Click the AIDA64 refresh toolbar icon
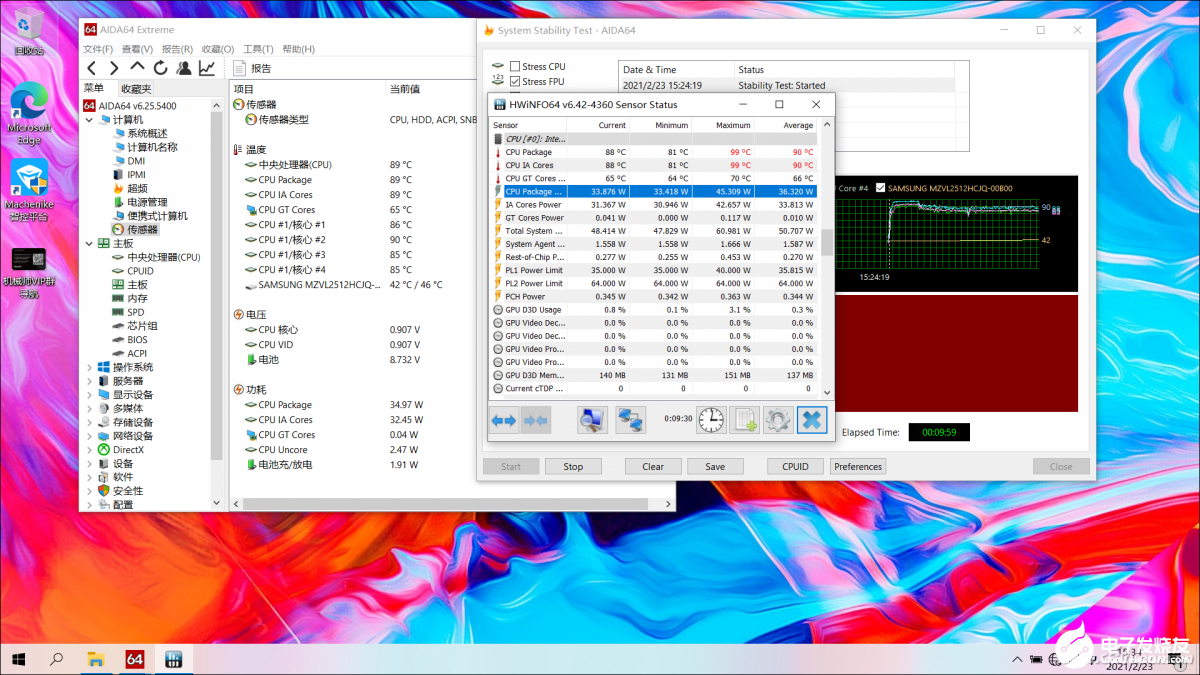The image size is (1200, 675). click(x=160, y=68)
